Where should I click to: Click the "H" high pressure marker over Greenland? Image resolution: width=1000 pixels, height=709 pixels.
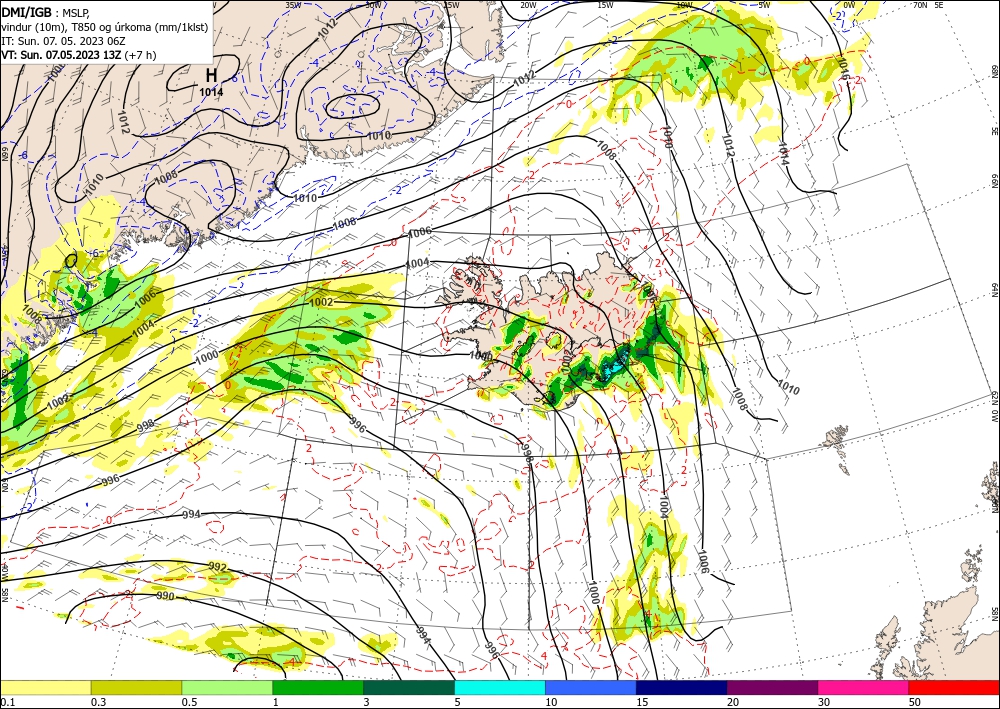tap(211, 75)
